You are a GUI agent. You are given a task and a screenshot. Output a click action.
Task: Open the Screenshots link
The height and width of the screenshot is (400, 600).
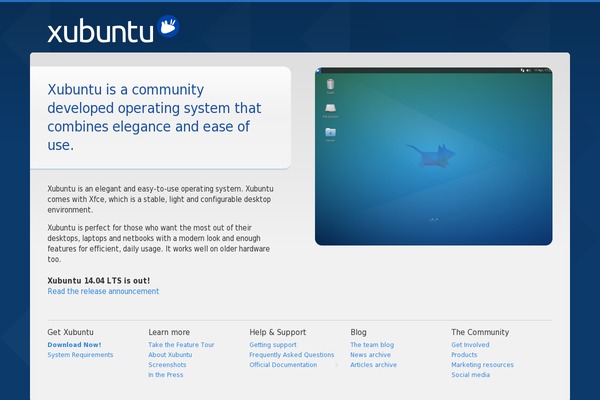[x=167, y=365]
